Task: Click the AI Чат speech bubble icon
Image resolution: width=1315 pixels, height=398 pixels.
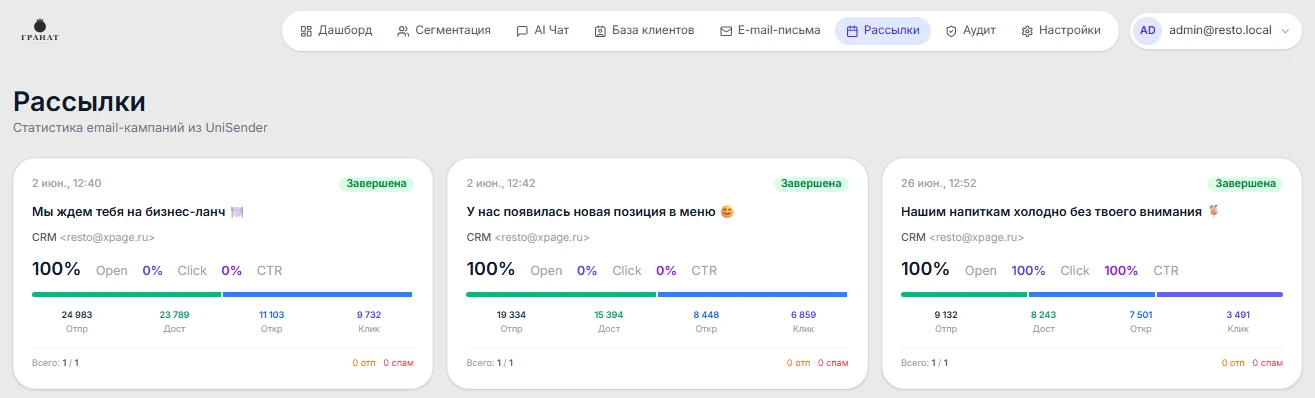Action: 522,31
